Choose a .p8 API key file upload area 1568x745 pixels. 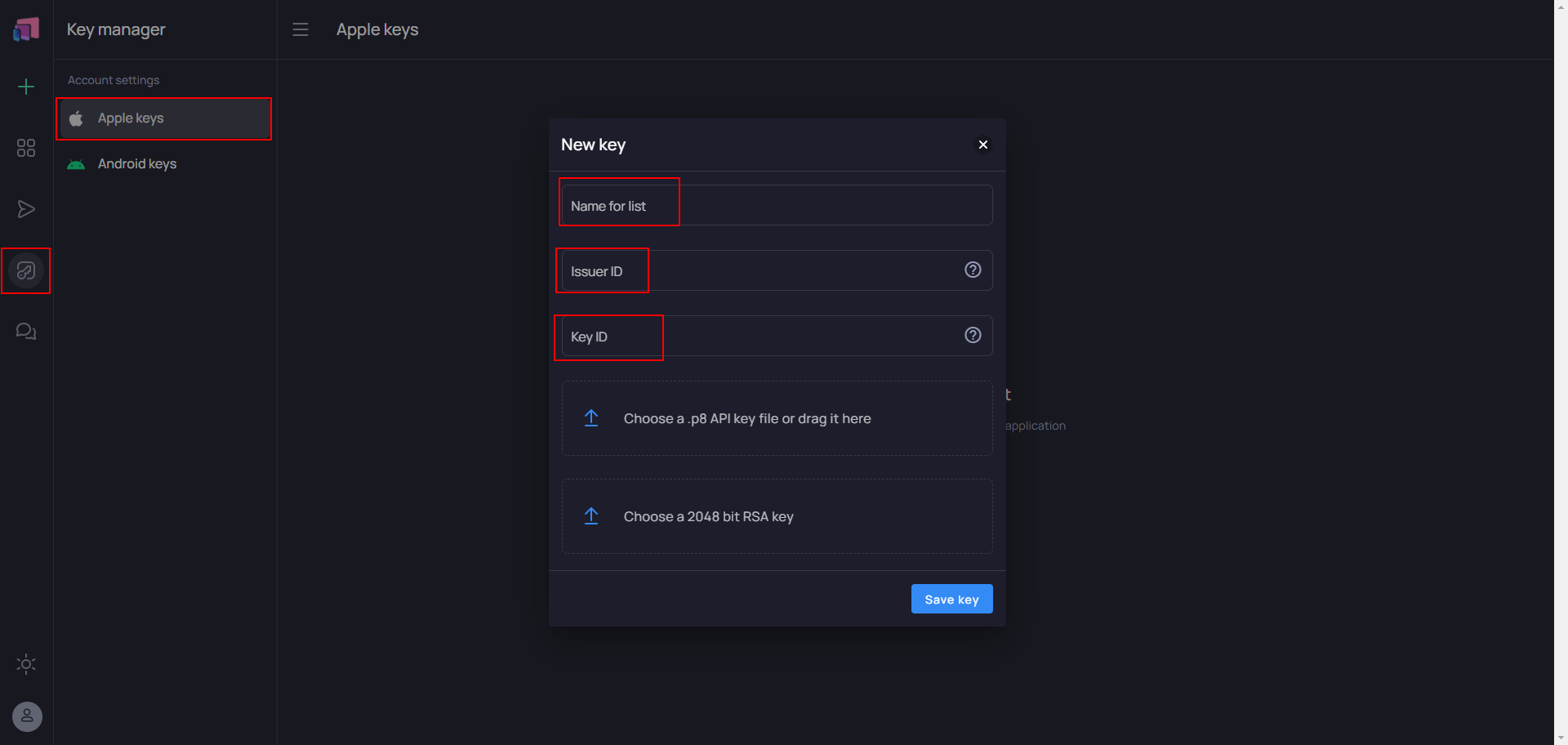point(776,418)
